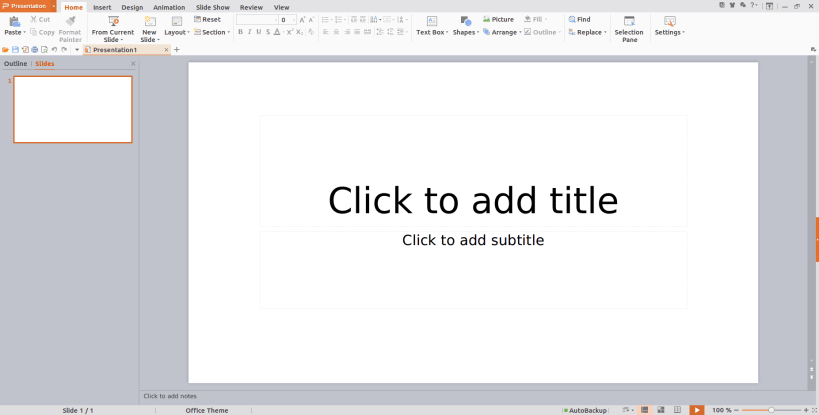Open the Presentation application menu arrow

[53, 6]
